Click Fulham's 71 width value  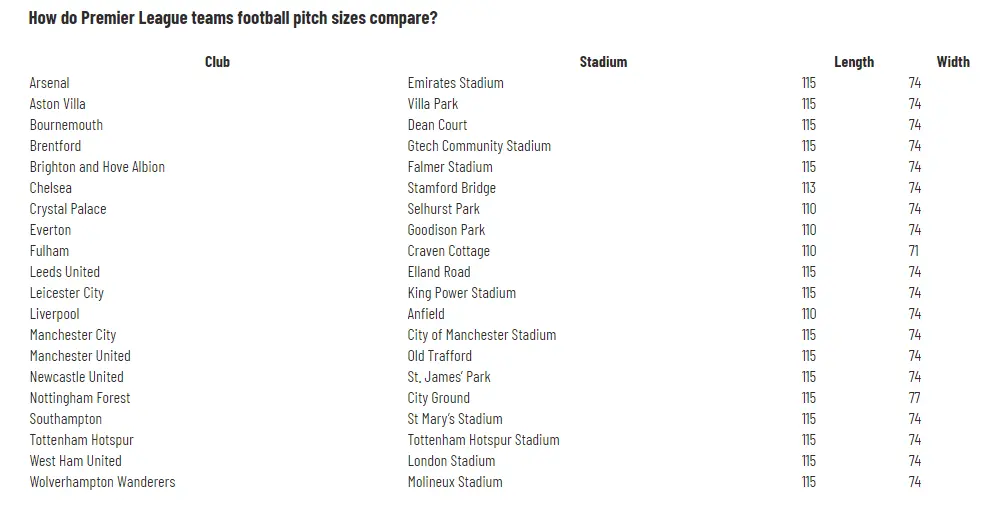click(913, 251)
